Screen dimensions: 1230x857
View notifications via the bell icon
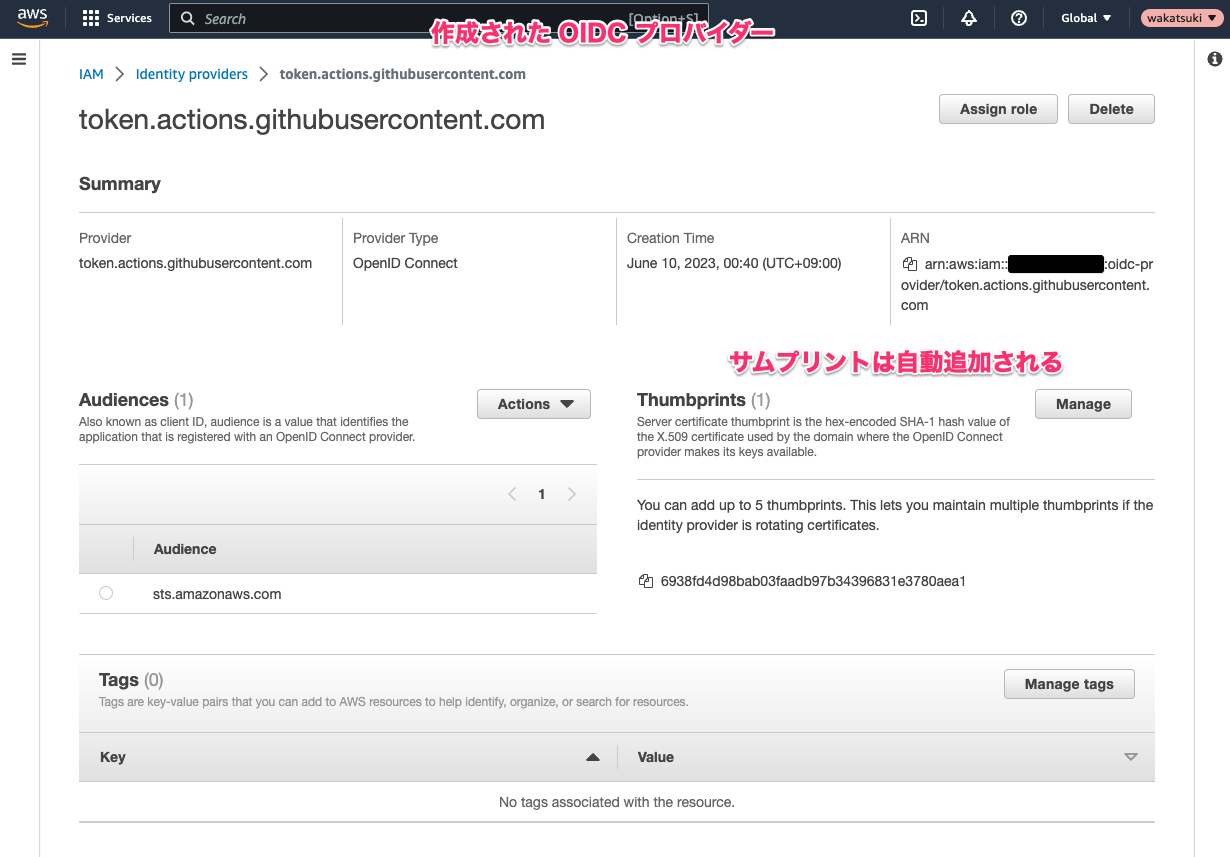click(x=968, y=18)
